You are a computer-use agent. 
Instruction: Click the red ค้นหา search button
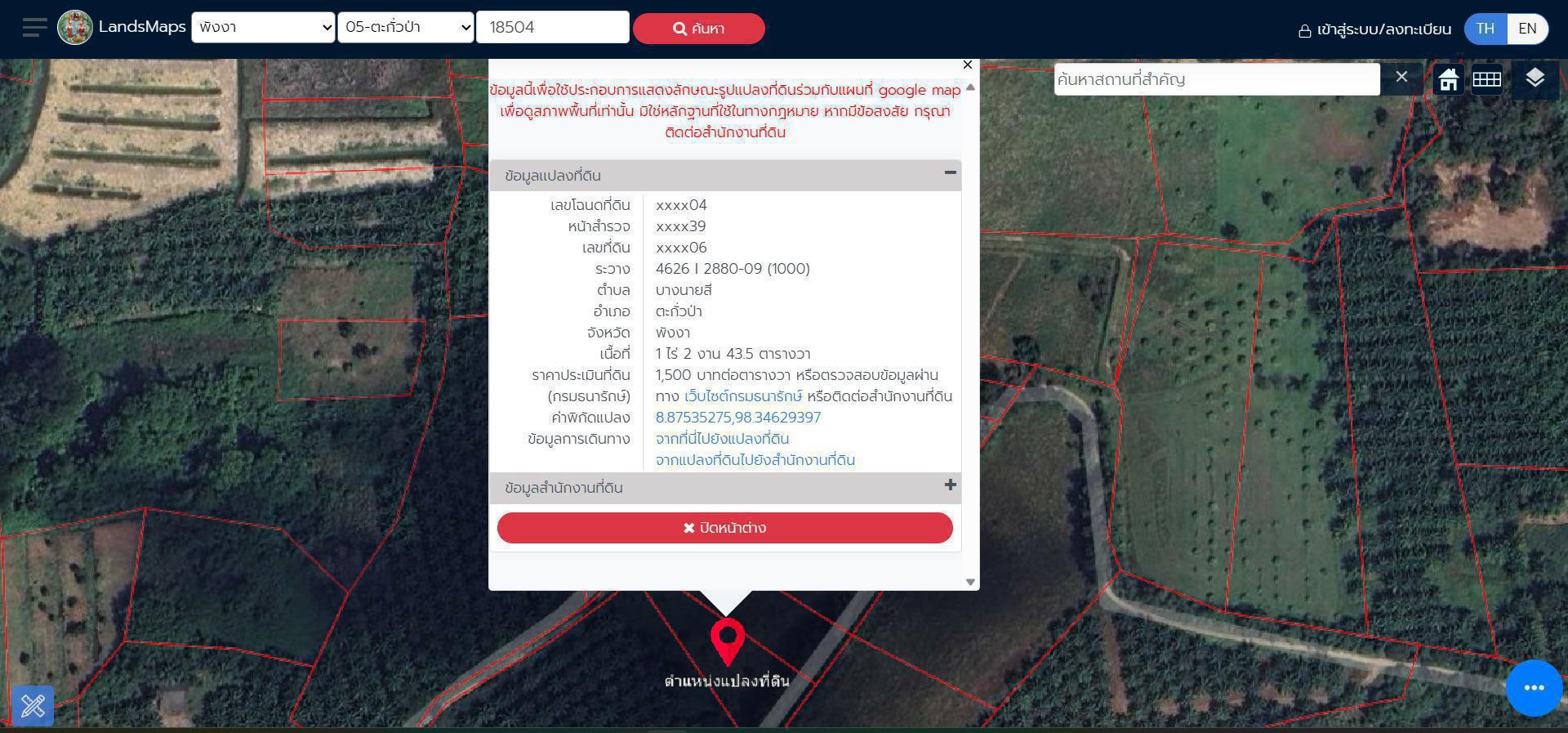coord(698,29)
